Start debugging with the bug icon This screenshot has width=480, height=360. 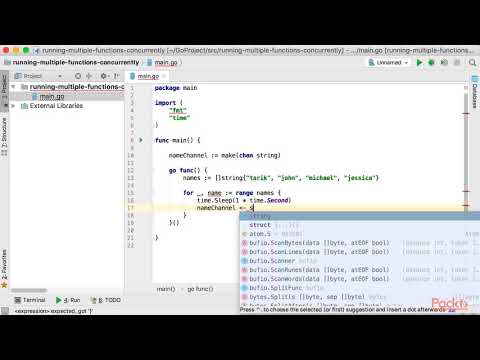click(x=431, y=62)
